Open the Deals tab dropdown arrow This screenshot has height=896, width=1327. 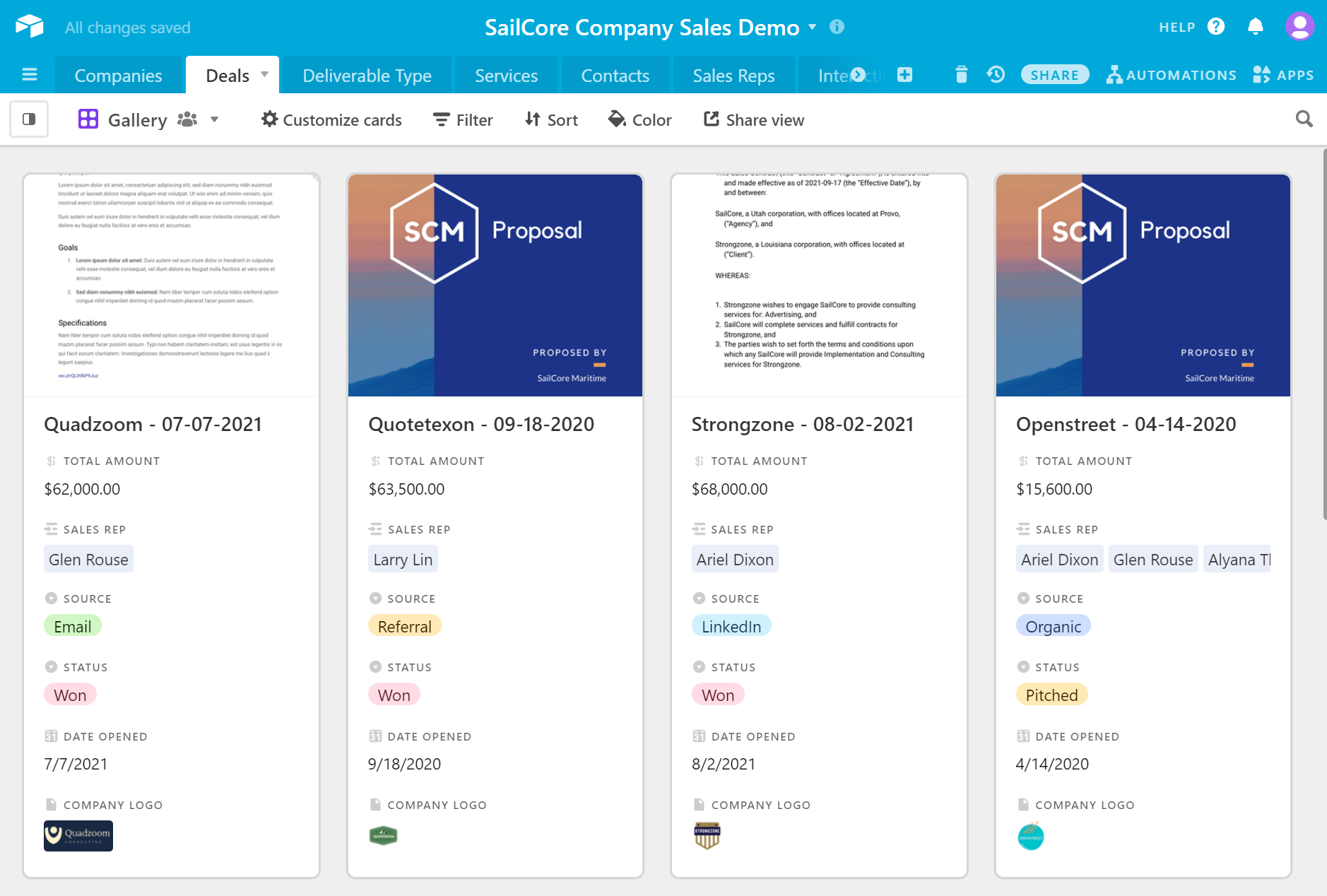(x=265, y=74)
